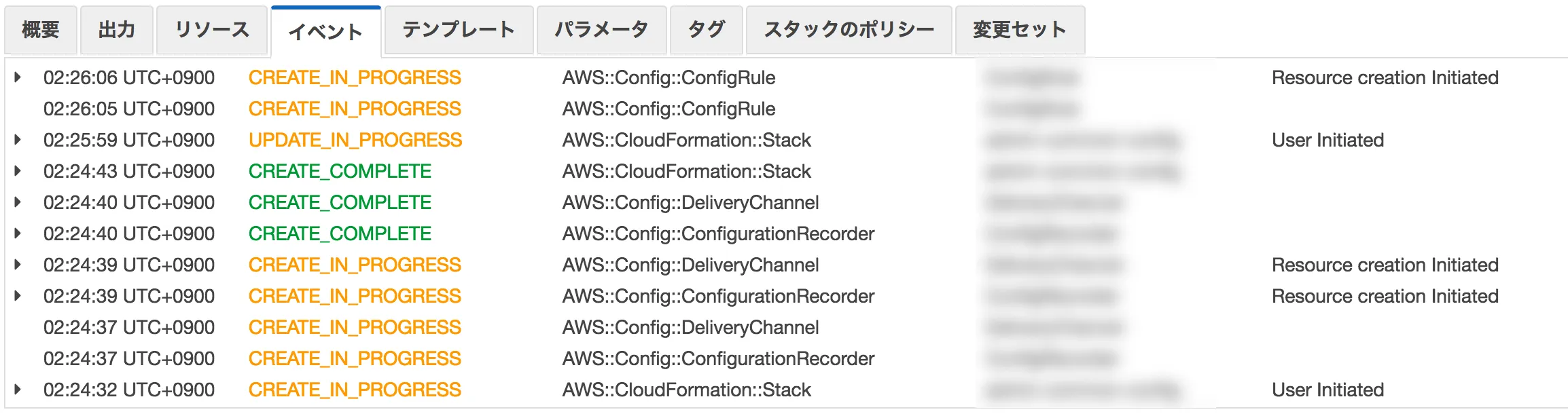Expand the ConfigurationRecorder CREATE_COMPLETE event row
This screenshot has height=414, width=1568.
pyautogui.click(x=17, y=233)
